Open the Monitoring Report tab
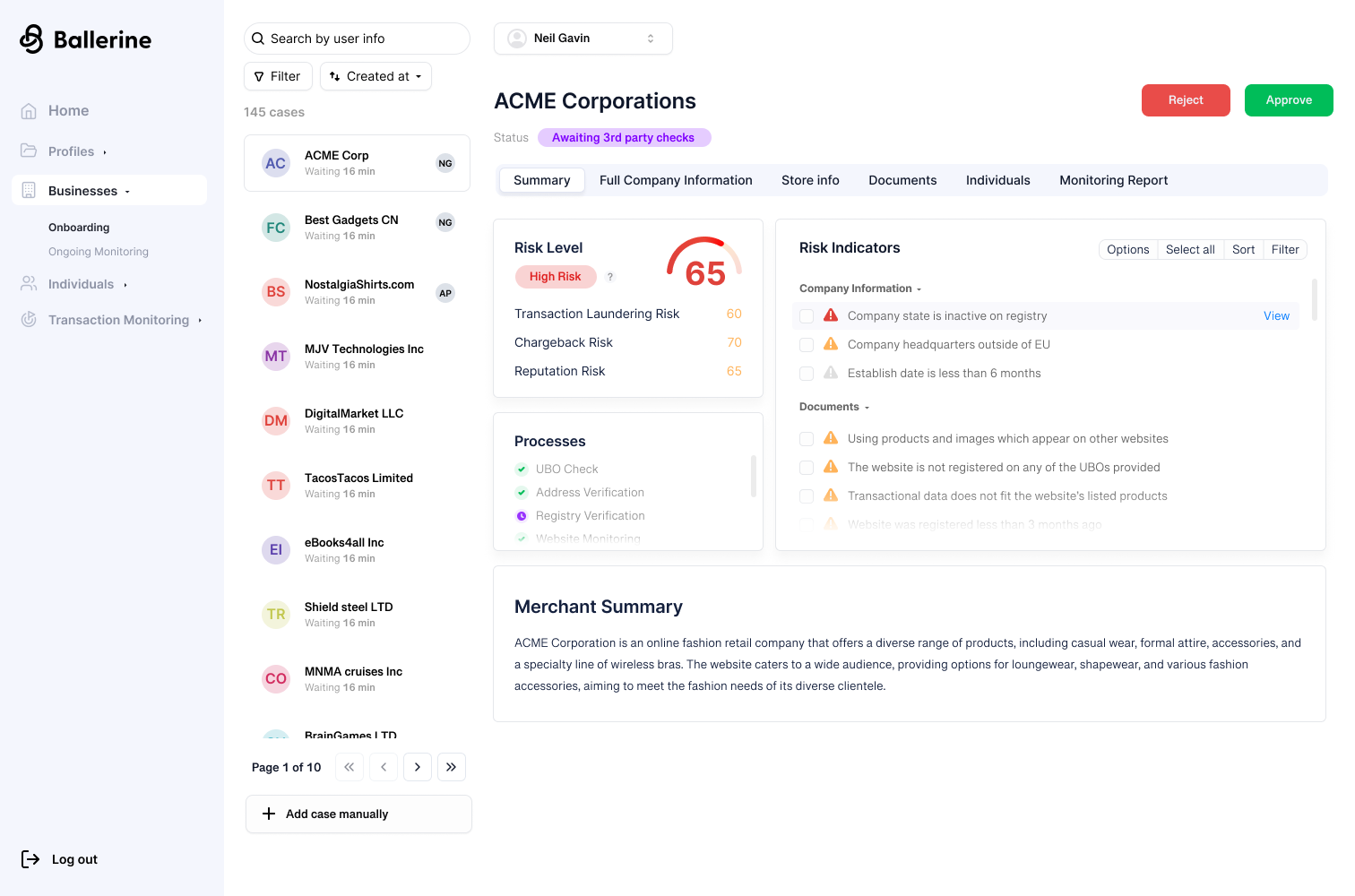Screen dimensions: 1355x896 tap(1113, 180)
